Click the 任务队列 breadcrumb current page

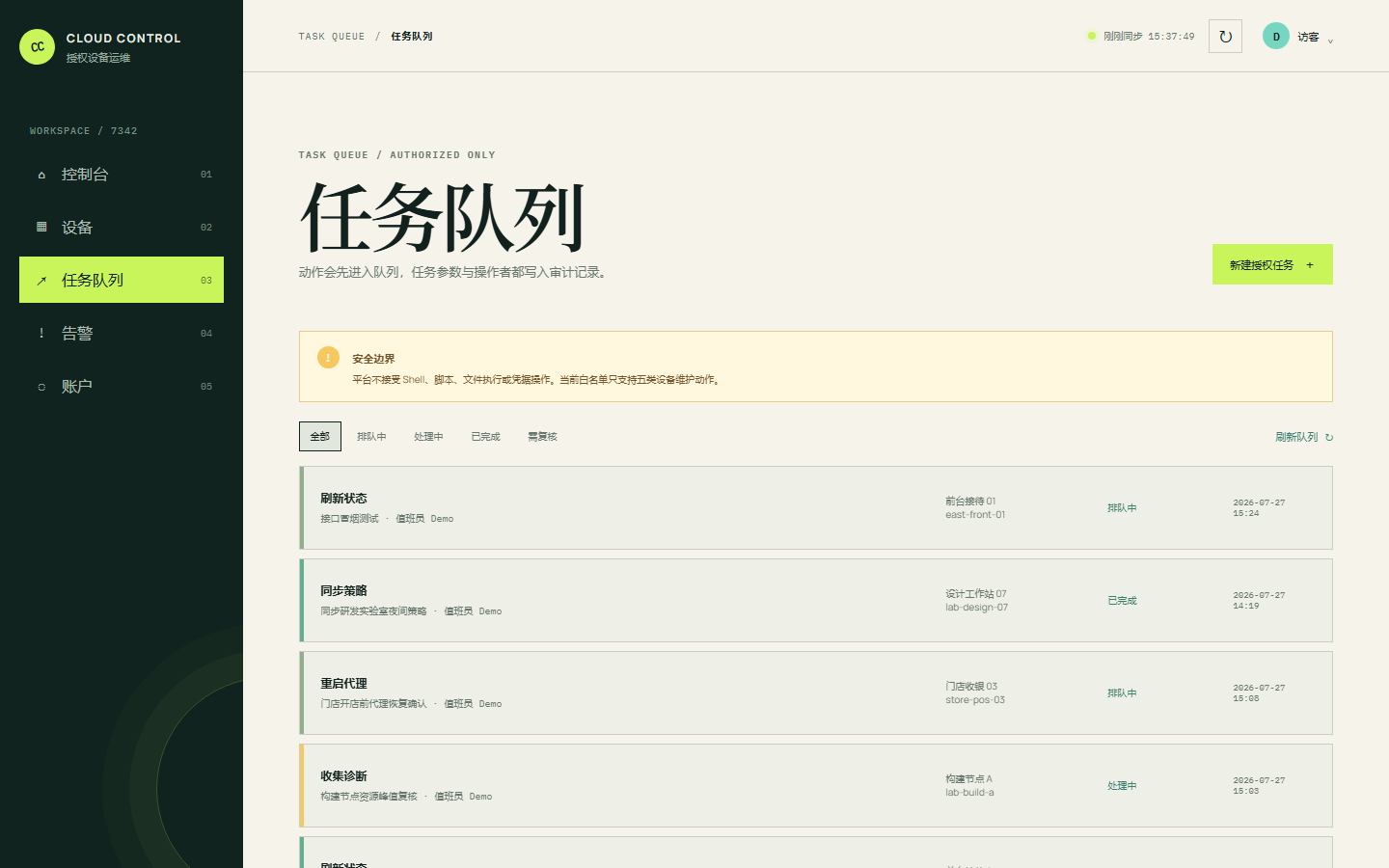pyautogui.click(x=412, y=37)
